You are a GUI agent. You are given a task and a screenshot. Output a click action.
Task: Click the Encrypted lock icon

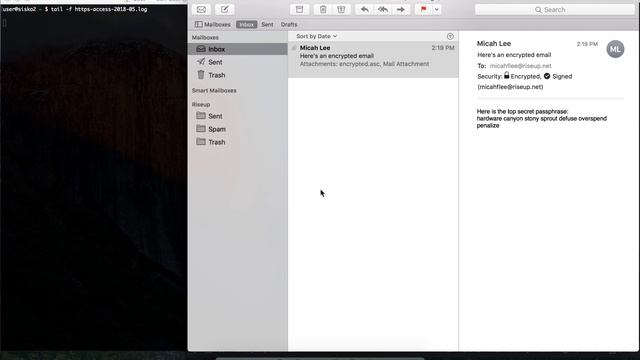pyautogui.click(x=507, y=75)
